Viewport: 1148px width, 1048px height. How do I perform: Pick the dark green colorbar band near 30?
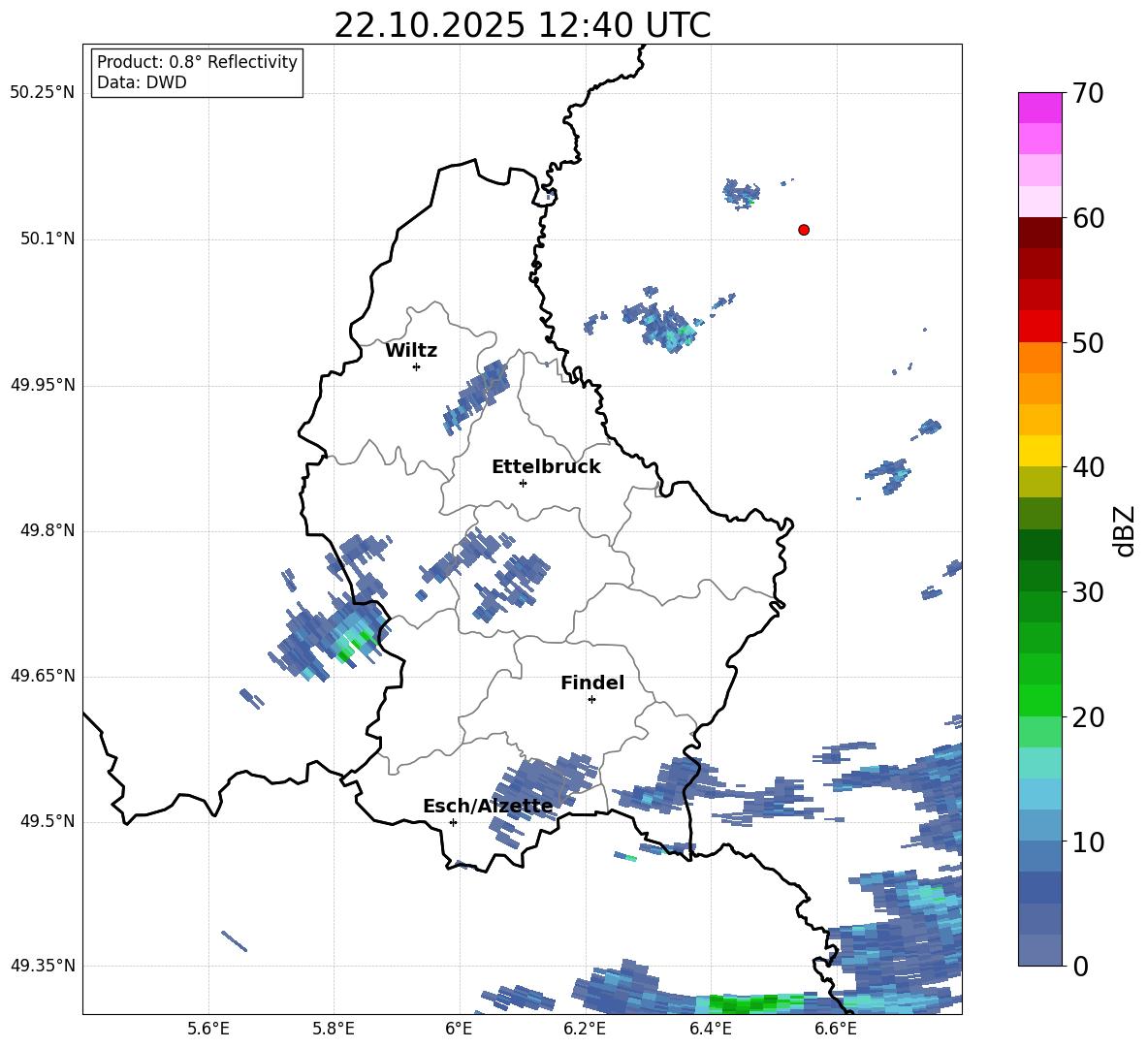click(1039, 575)
